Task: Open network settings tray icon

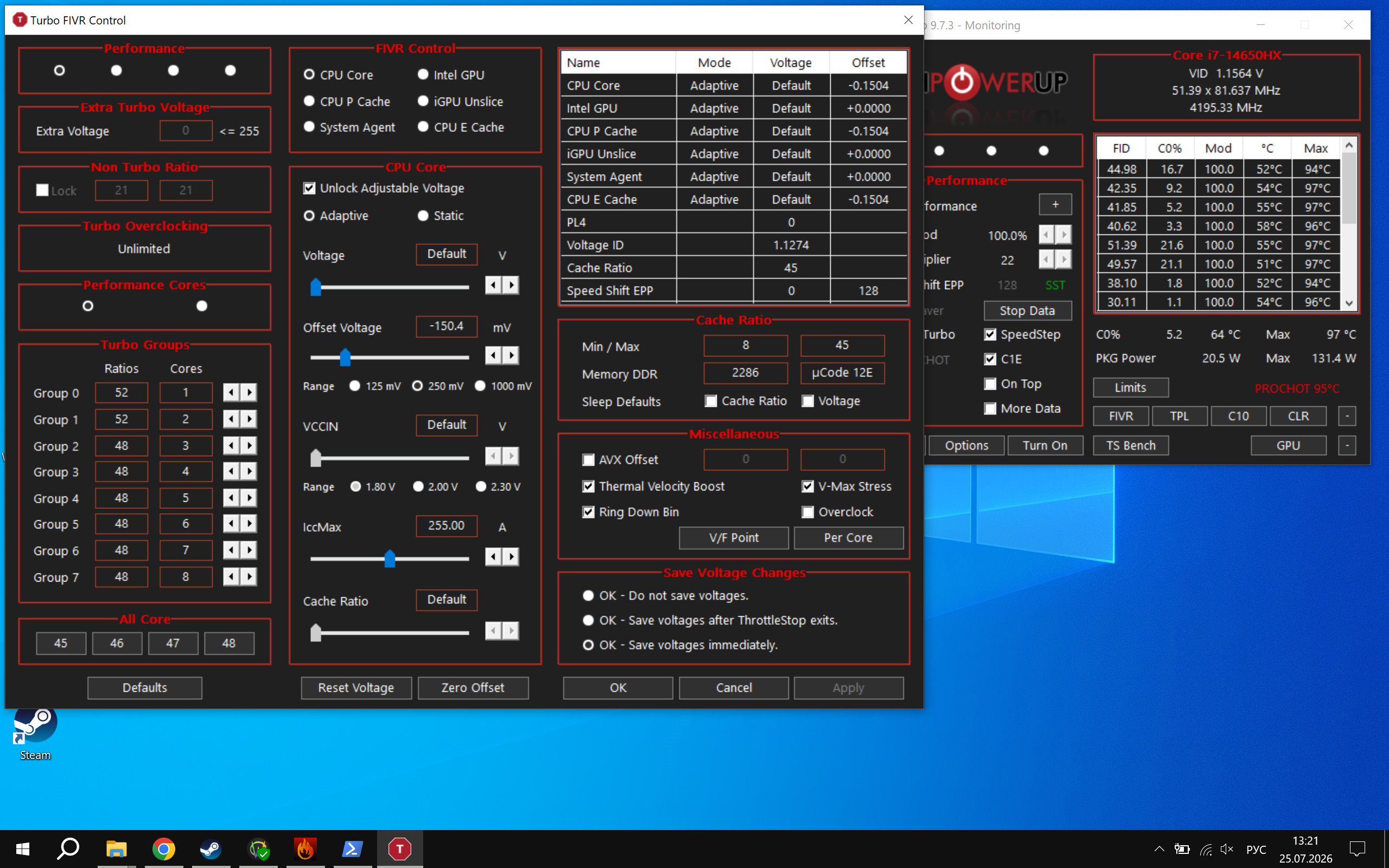Action: click(1205, 849)
